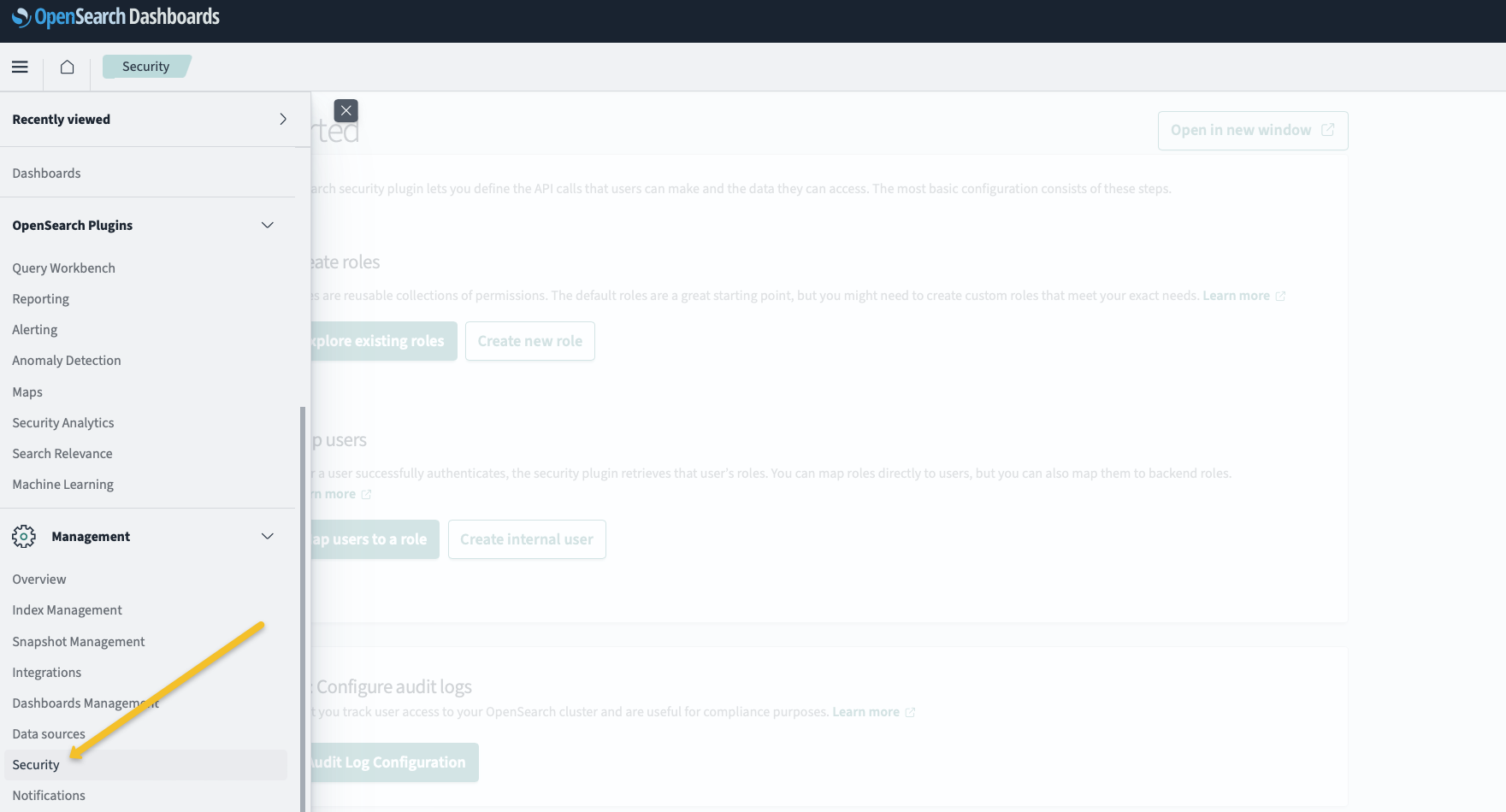Click the OpenSearch Dashboards logo
The height and width of the screenshot is (812, 1506).
115,17
